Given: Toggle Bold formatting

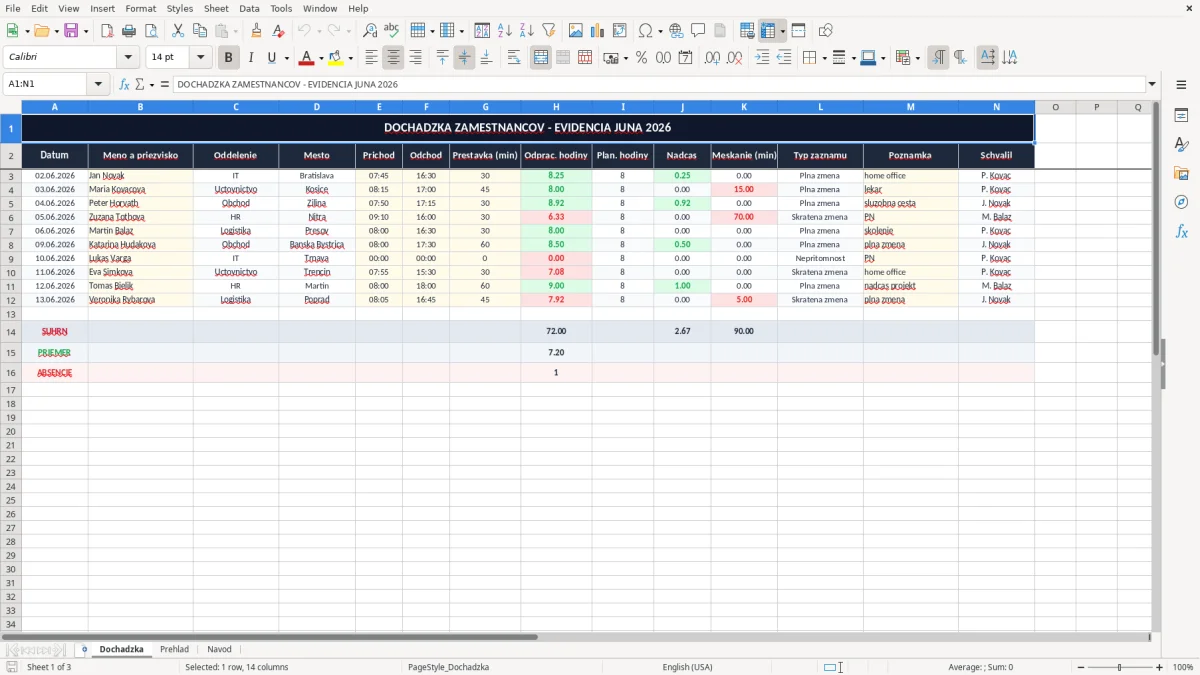Looking at the screenshot, I should [228, 58].
